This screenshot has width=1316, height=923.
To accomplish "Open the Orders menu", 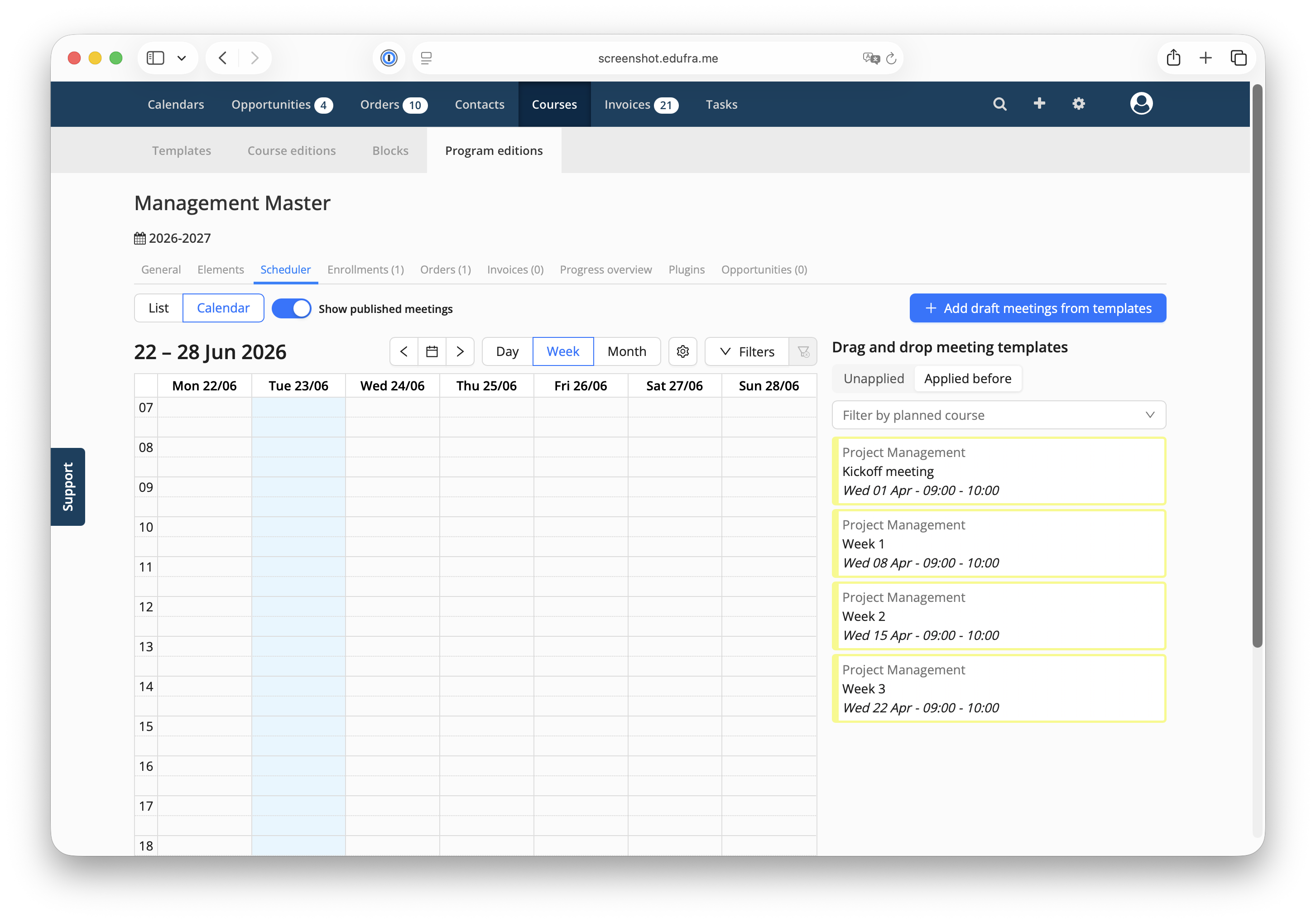I will [x=394, y=104].
